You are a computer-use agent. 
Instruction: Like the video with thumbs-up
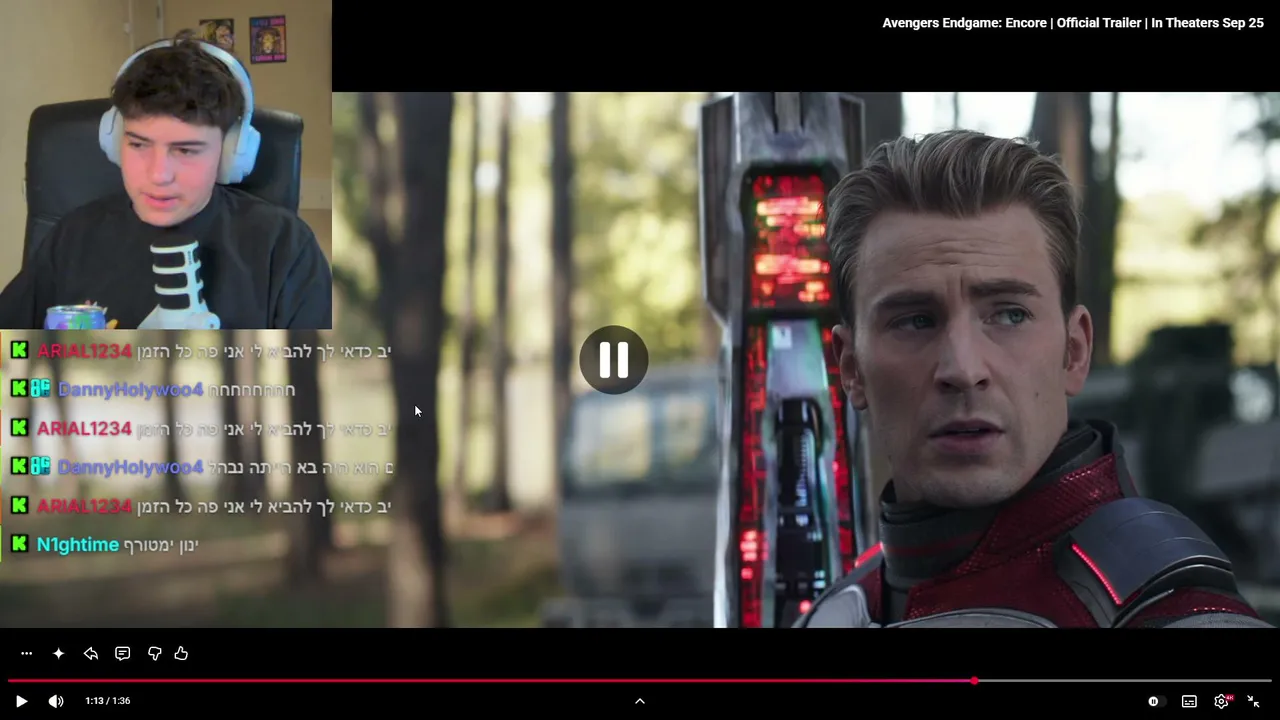pos(181,654)
